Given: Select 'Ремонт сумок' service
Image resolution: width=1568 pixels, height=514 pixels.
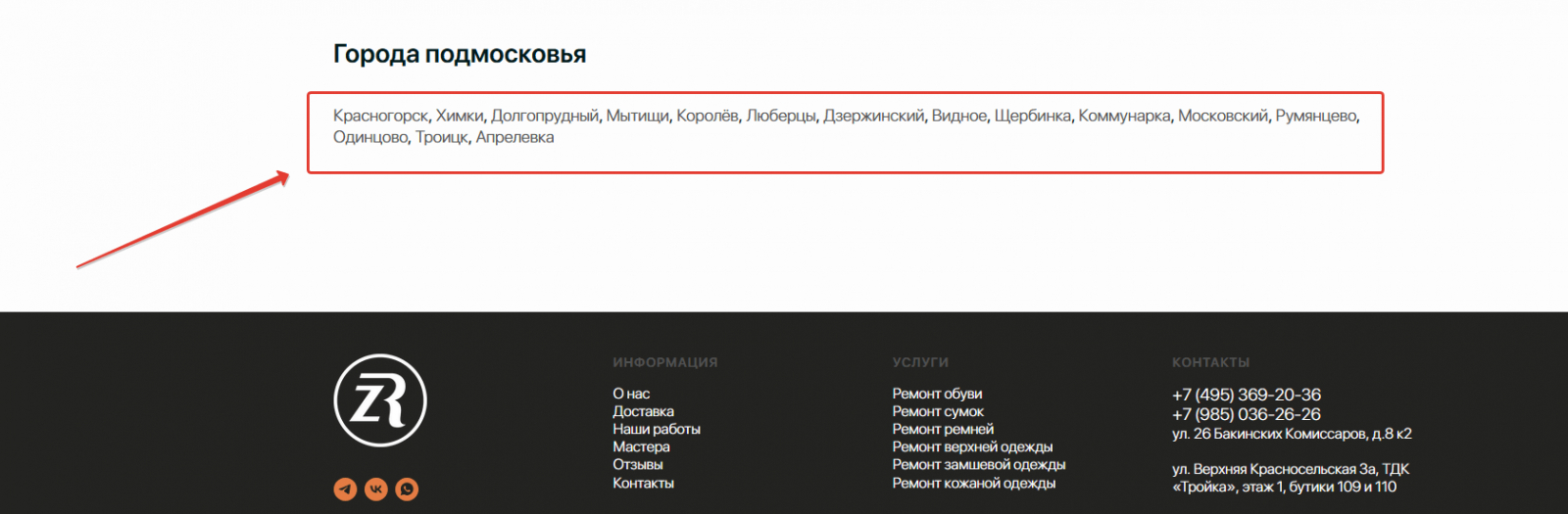Looking at the screenshot, I should coord(938,411).
